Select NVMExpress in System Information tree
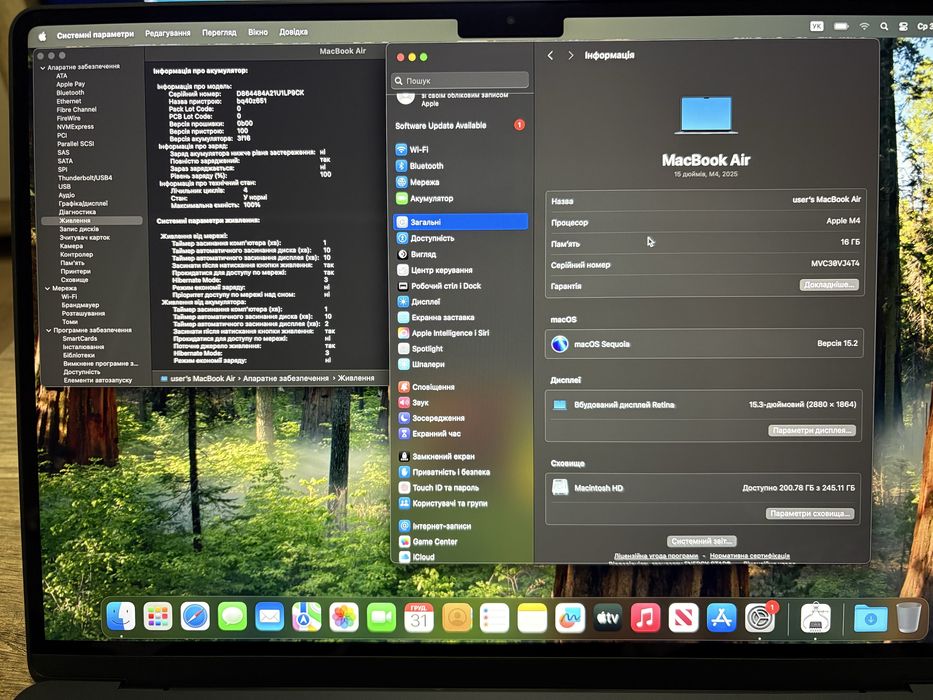 pyautogui.click(x=75, y=127)
